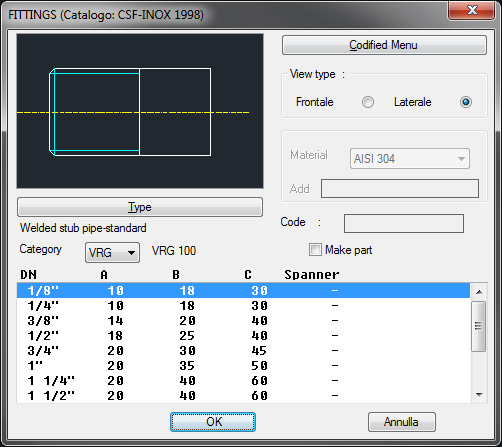Select the Frontale view radio button

pyautogui.click(x=368, y=102)
